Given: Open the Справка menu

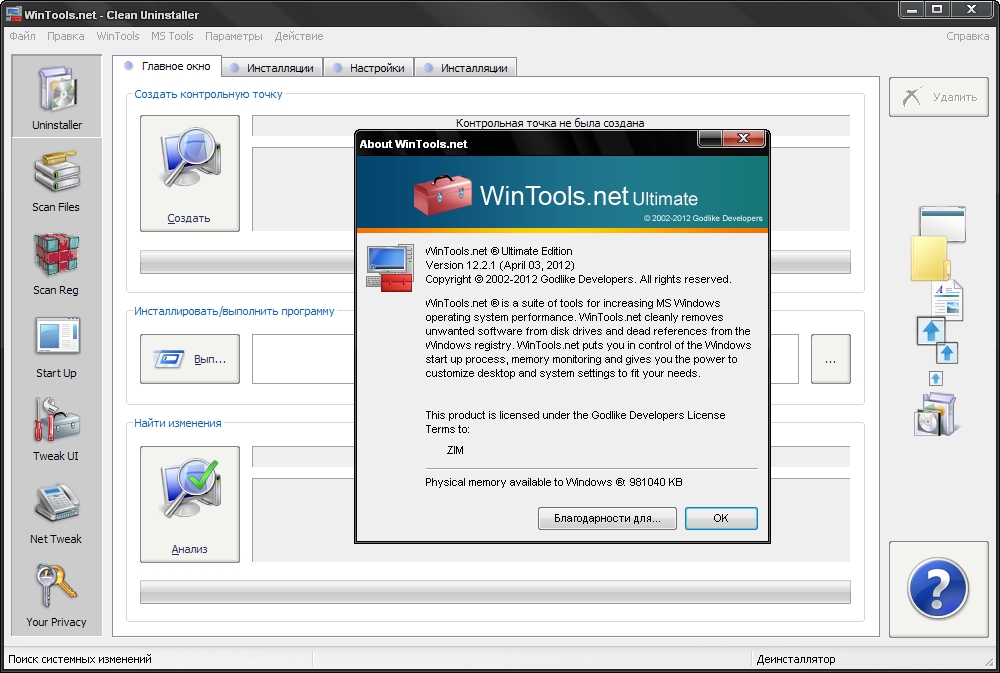Looking at the screenshot, I should [967, 36].
